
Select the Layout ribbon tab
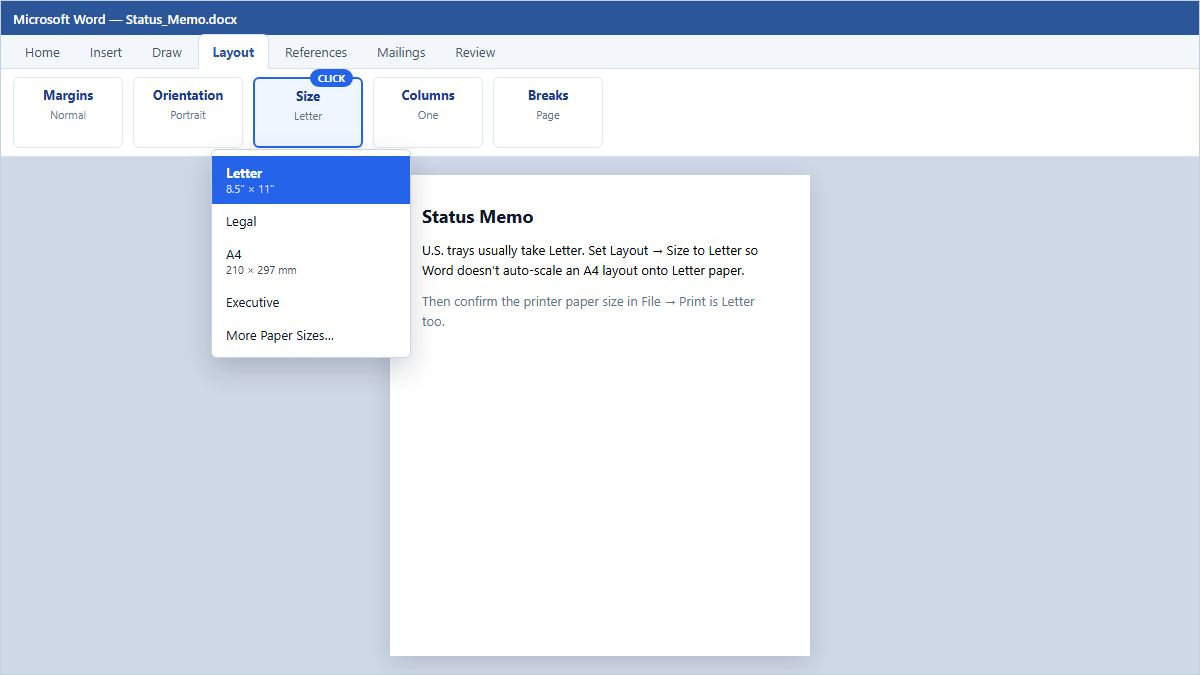(233, 52)
